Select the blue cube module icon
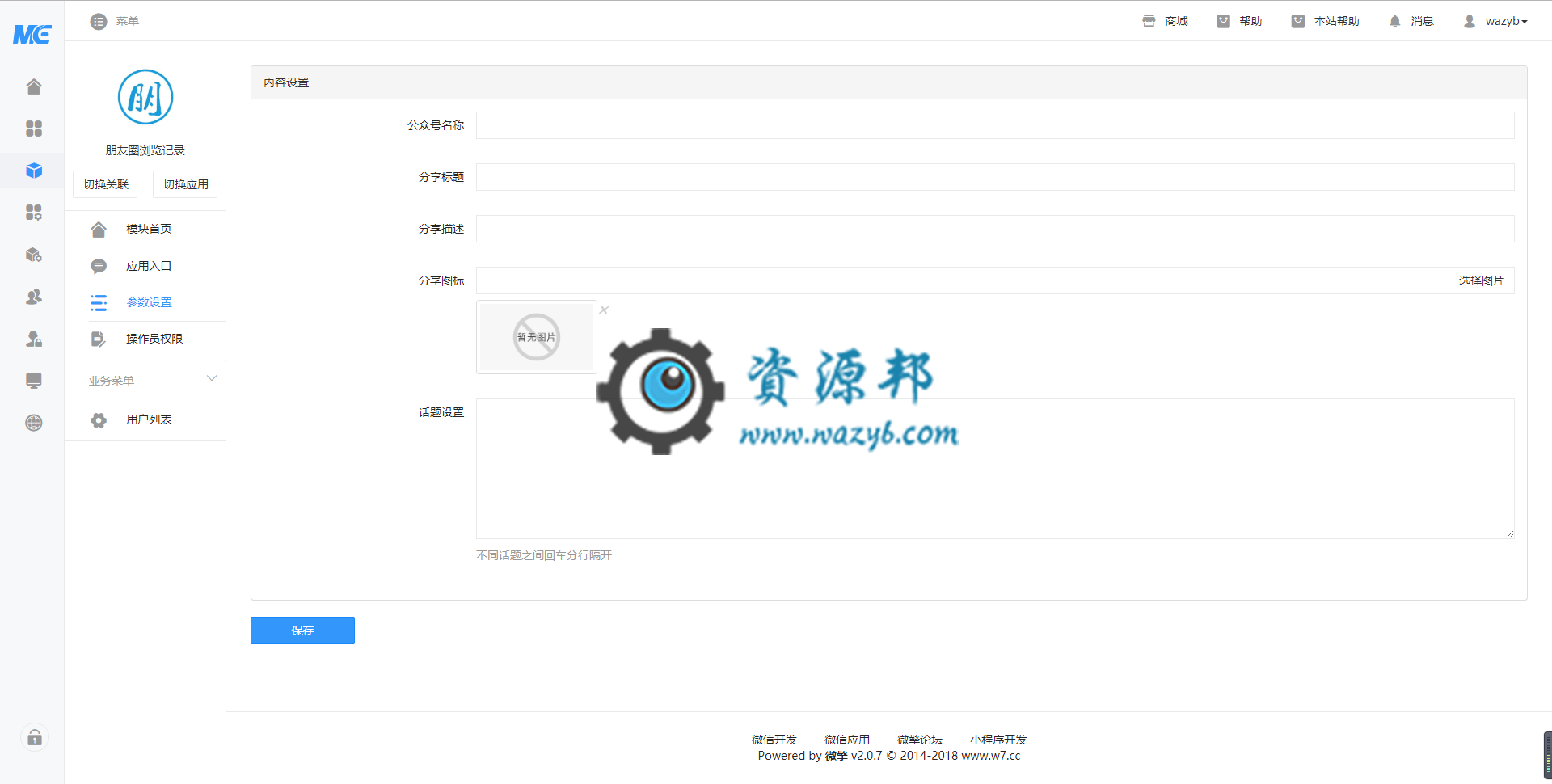Screen dimensions: 1552x784 (x=33, y=171)
